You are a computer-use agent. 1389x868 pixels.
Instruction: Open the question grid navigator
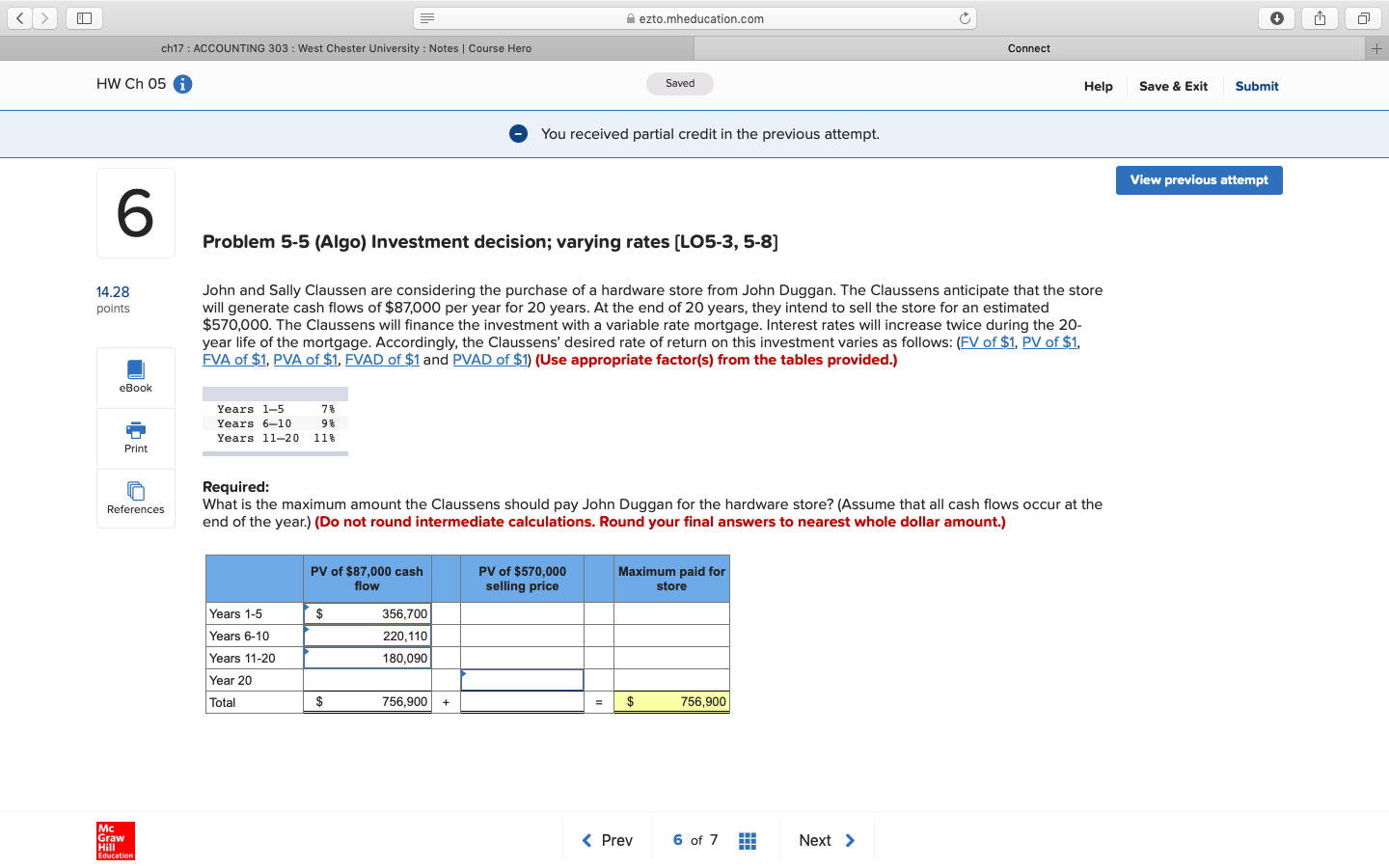click(x=748, y=839)
